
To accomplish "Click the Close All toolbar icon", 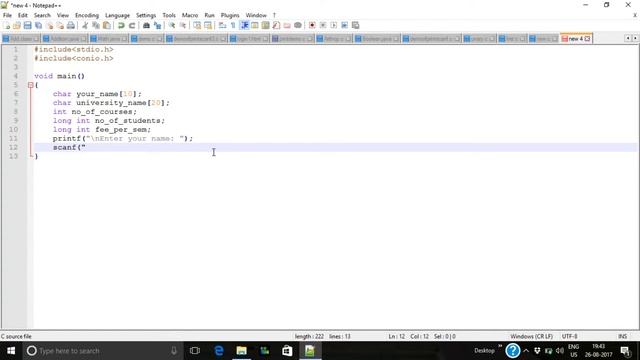I will pos(60,25).
